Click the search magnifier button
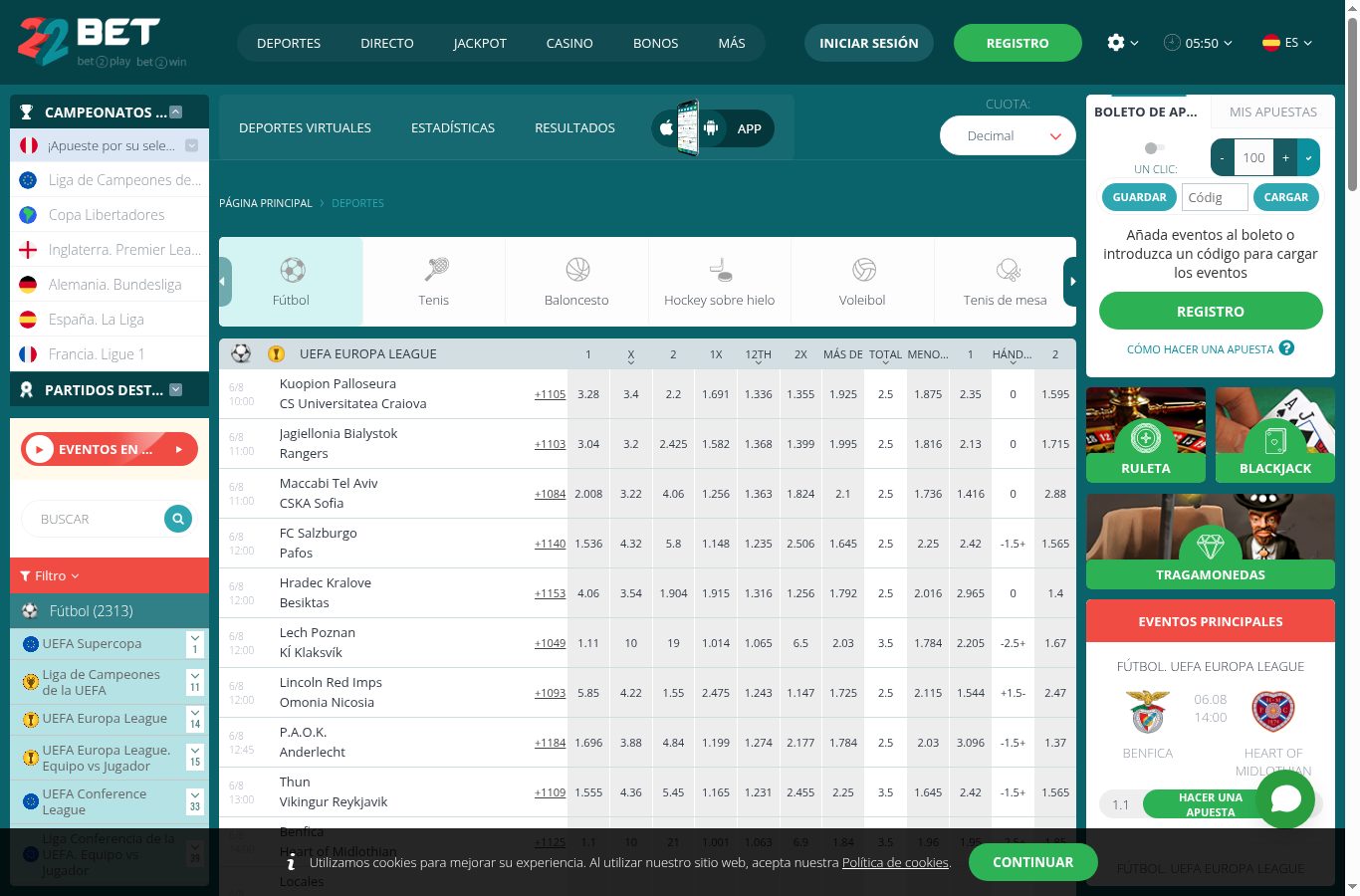The height and width of the screenshot is (896, 1360). (x=178, y=519)
